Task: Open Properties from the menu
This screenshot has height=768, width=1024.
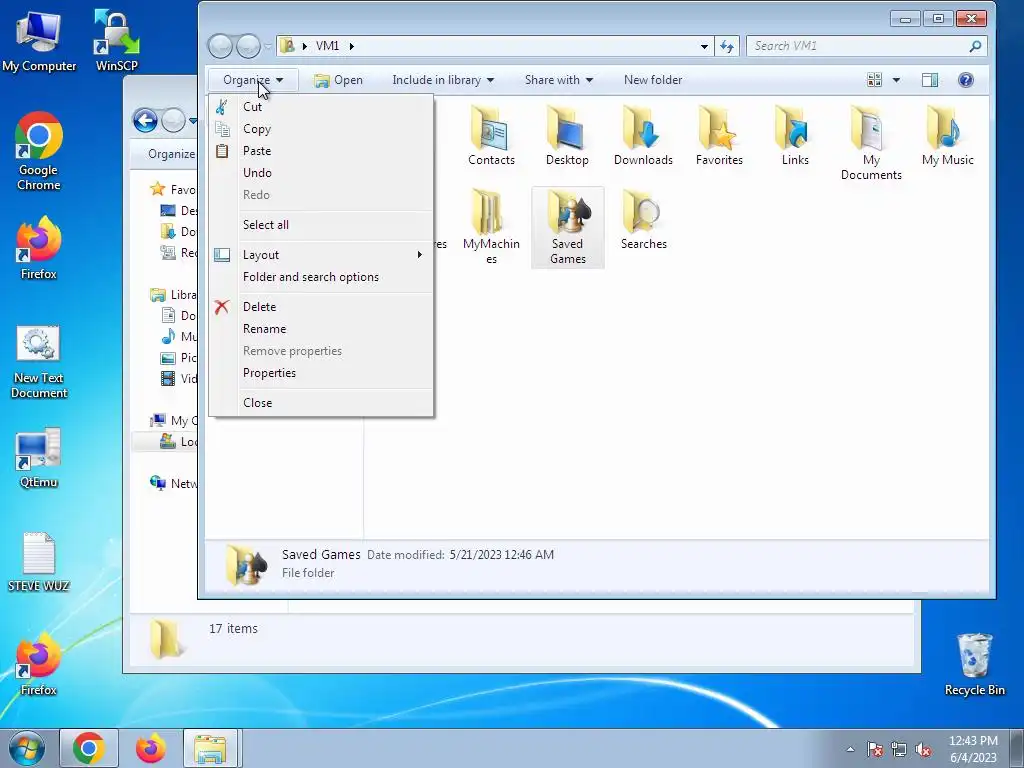Action: click(x=321, y=373)
